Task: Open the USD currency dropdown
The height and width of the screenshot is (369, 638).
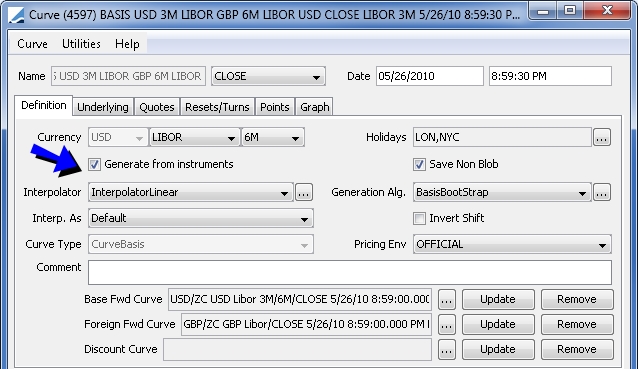Action: 118,138
